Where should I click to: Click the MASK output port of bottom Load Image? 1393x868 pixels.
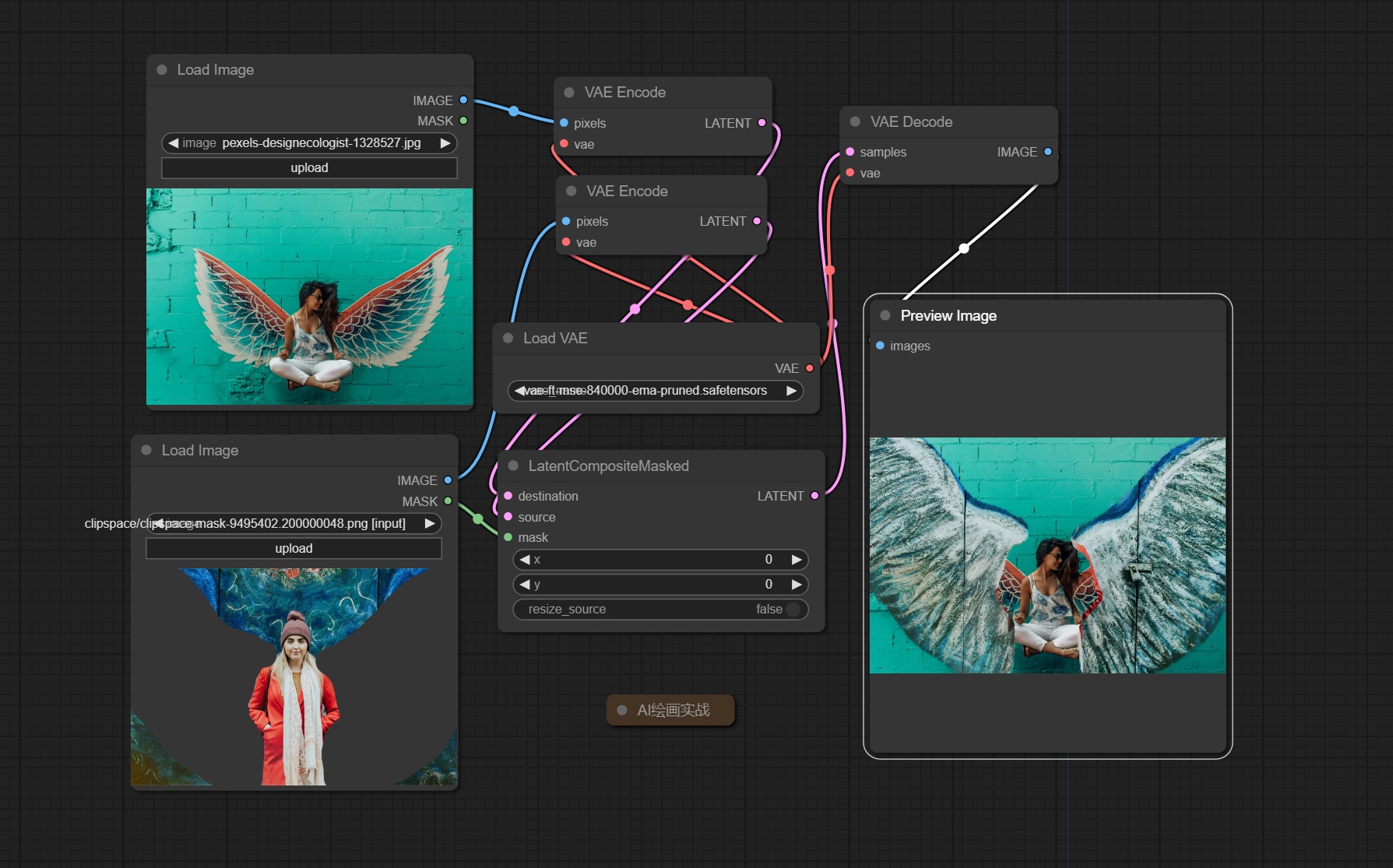[448, 501]
